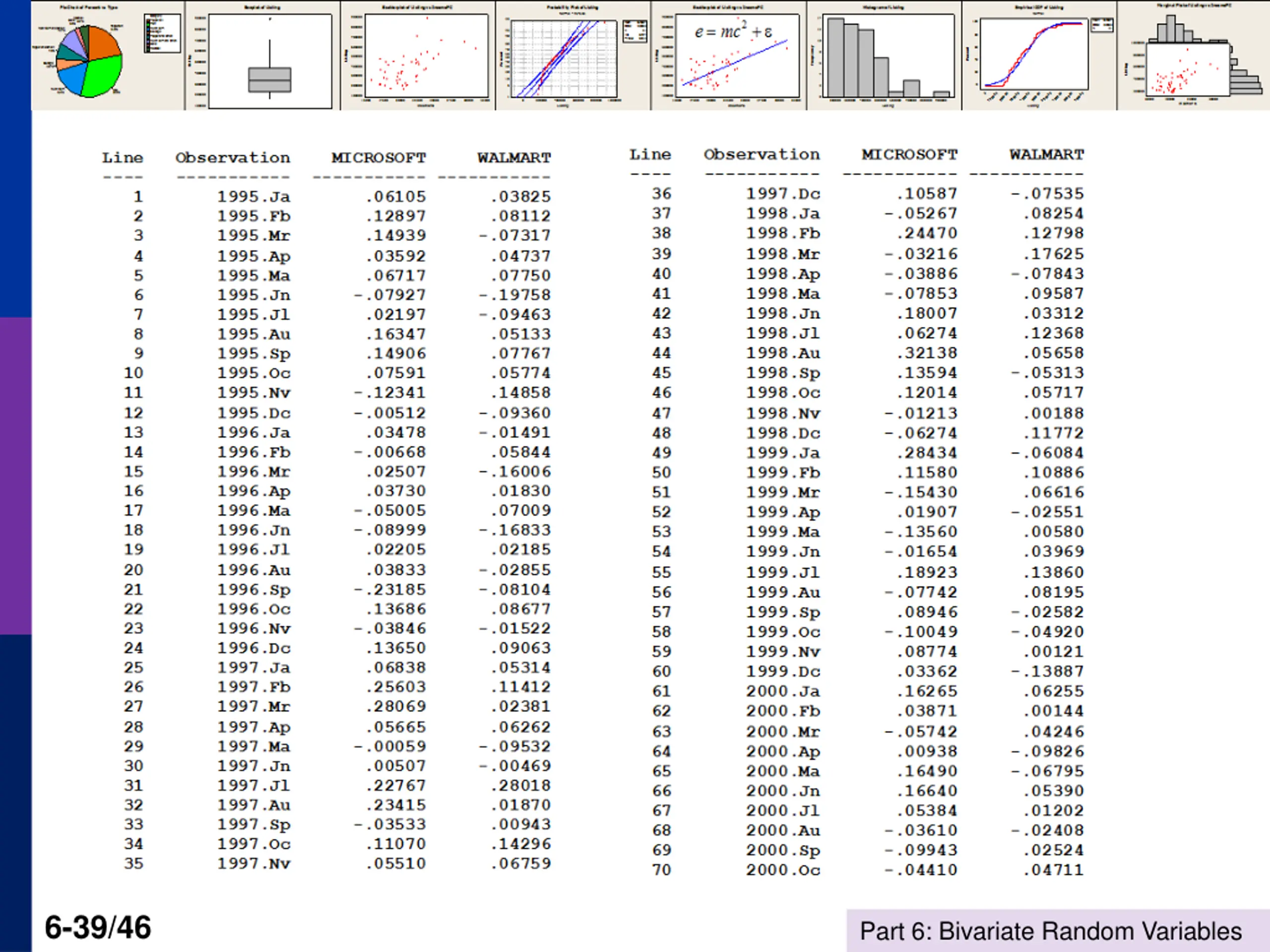The height and width of the screenshot is (952, 1270).
Task: Select the boxplot thumbnail image
Action: click(263, 55)
